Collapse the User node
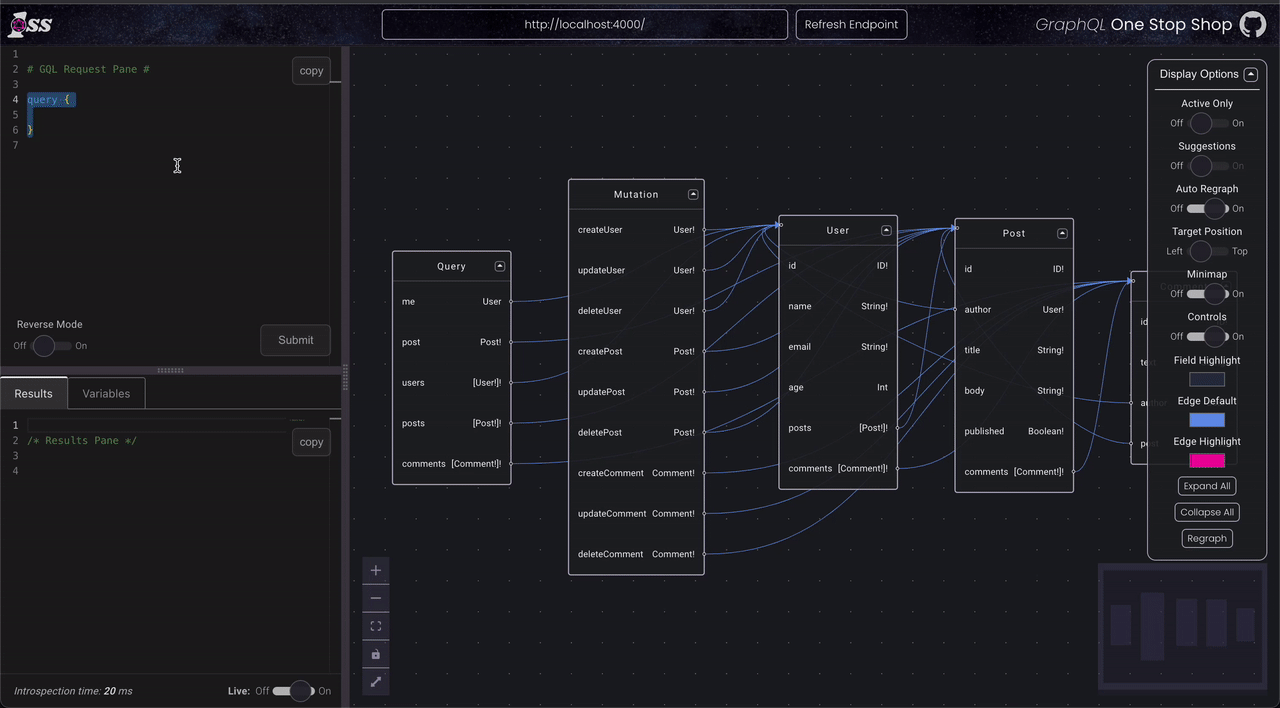Viewport: 1280px width, 708px height. click(x=886, y=230)
